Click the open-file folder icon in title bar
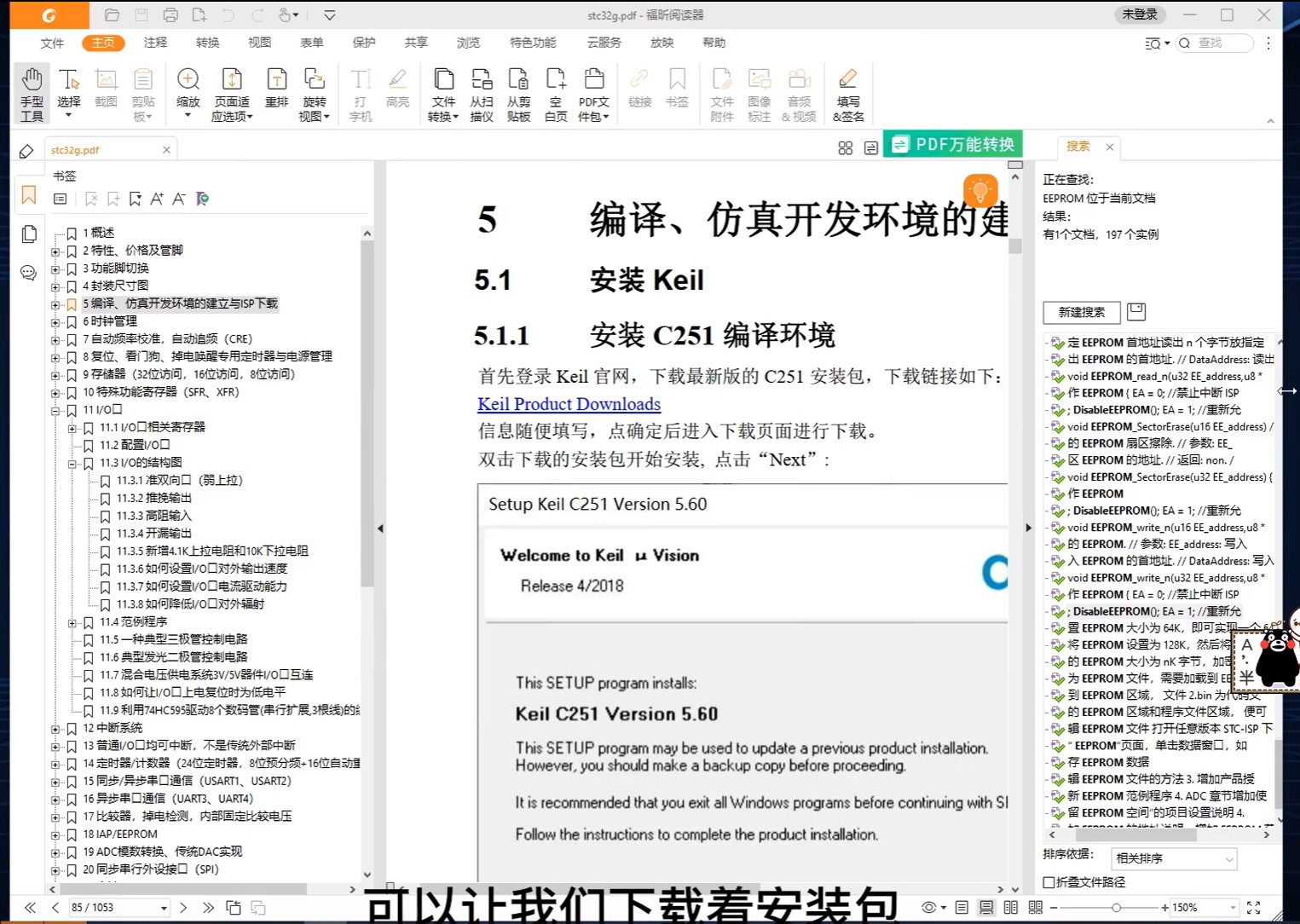 click(112, 15)
